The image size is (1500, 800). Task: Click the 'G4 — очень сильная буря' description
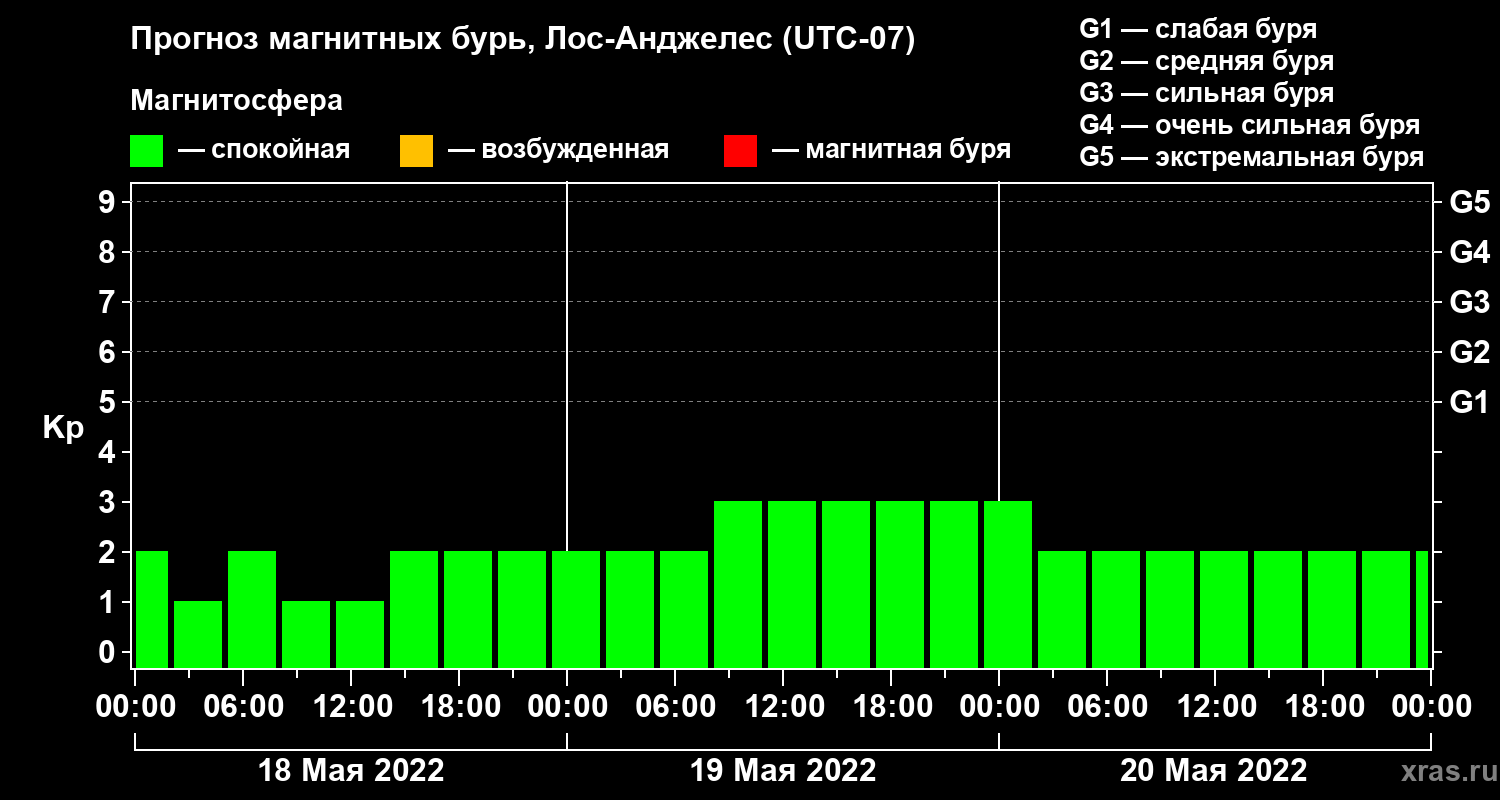pos(1250,125)
